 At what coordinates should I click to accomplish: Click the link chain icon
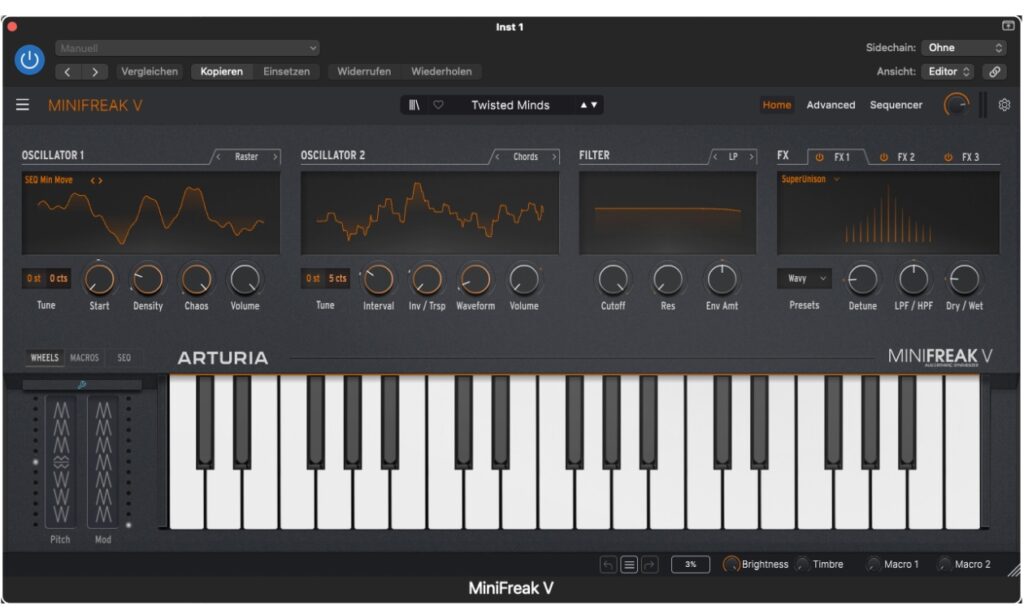click(994, 72)
